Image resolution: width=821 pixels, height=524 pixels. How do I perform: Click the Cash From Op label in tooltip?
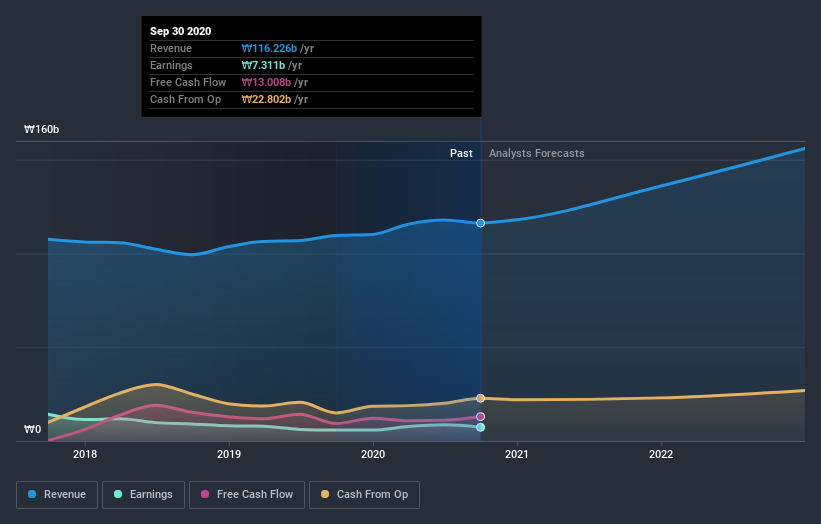(185, 99)
